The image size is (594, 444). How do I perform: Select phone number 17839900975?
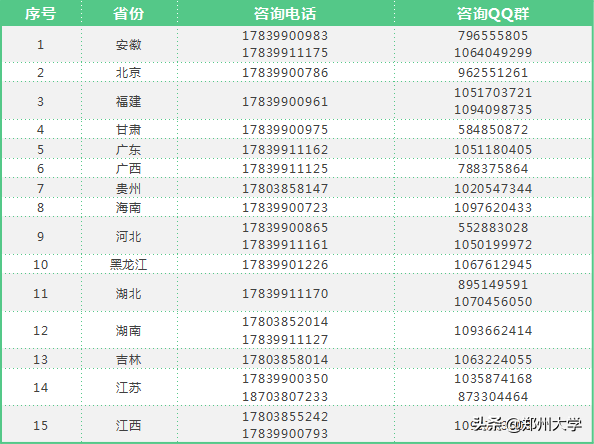pos(285,130)
